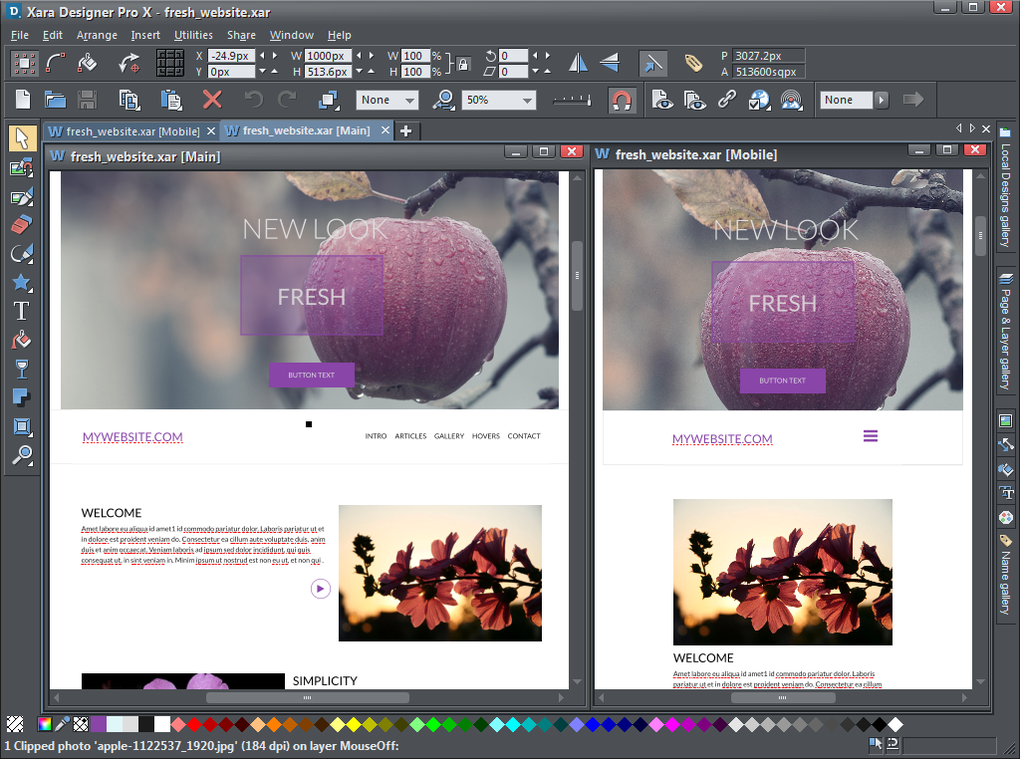Open the File menu
Image resolution: width=1020 pixels, height=759 pixels.
(x=20, y=35)
